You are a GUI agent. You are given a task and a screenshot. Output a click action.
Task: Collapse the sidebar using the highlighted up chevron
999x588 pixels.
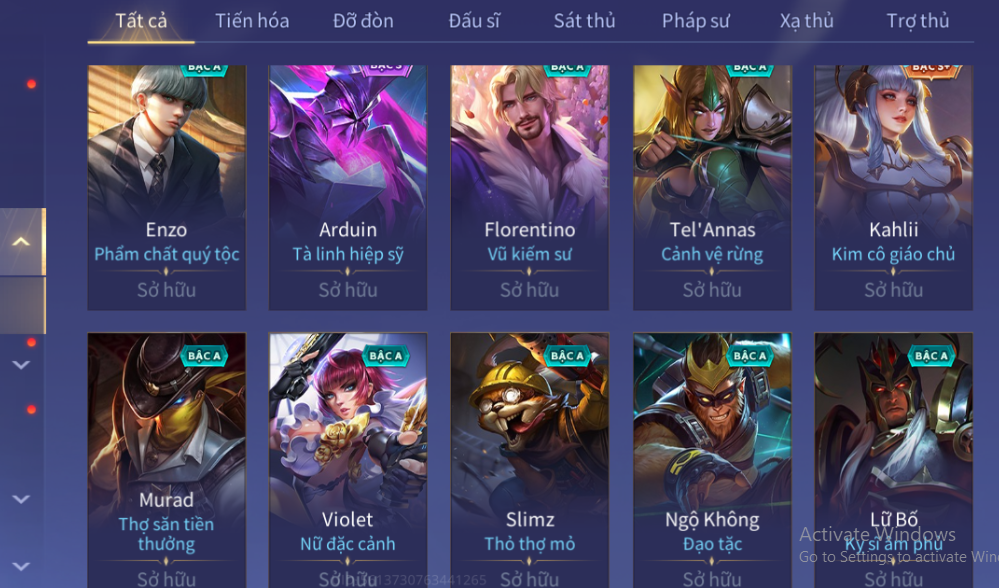point(21,241)
